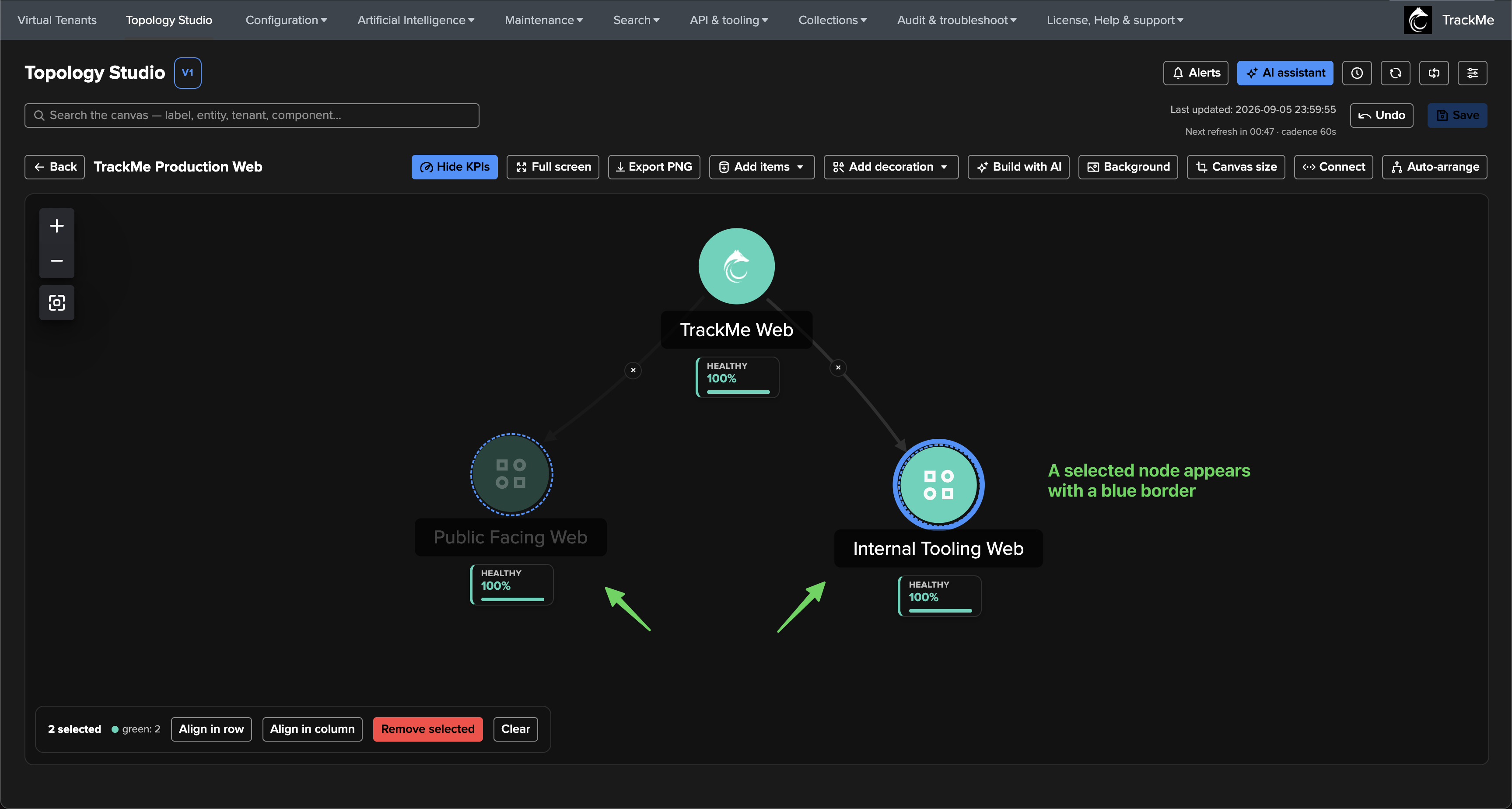The image size is (1512, 809).
Task: Delete the left edge via its x marker
Action: (633, 370)
